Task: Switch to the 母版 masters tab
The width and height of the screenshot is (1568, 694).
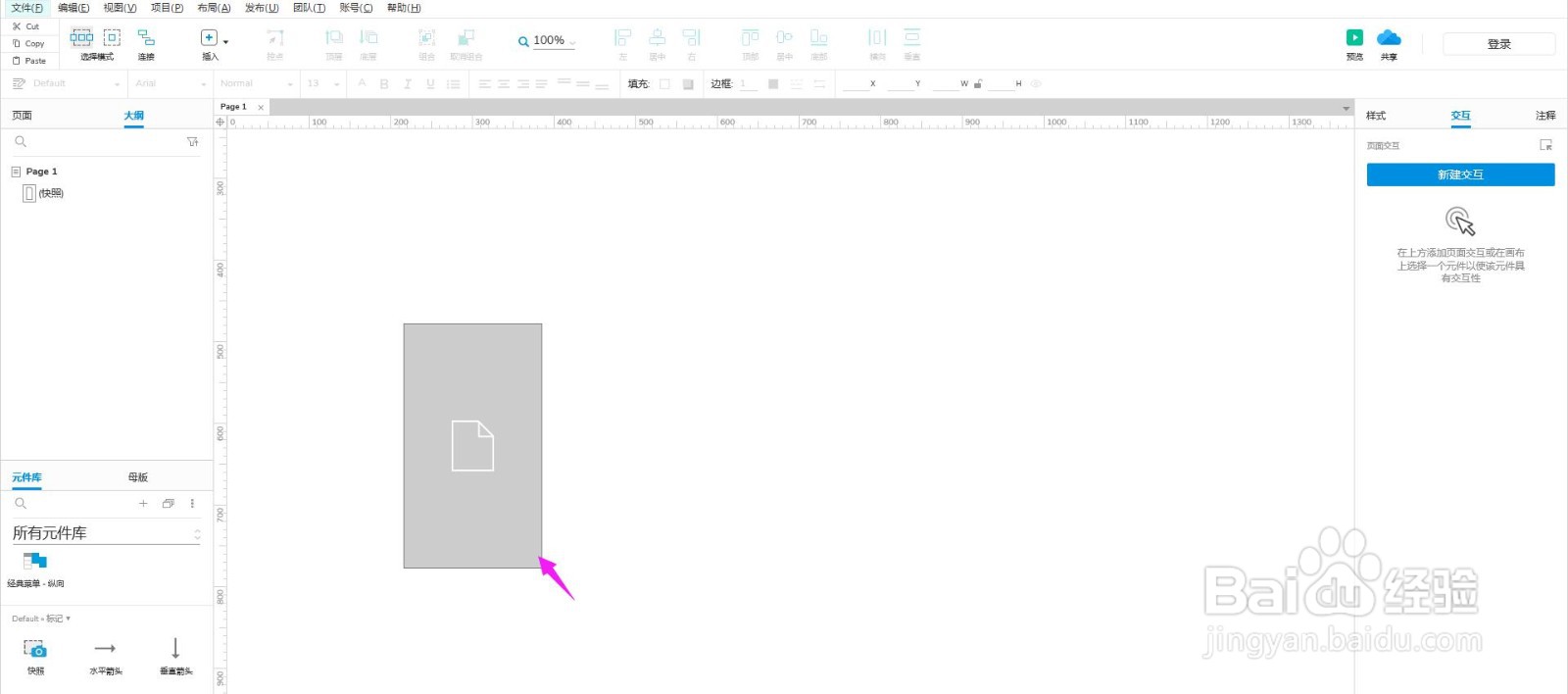Action: pyautogui.click(x=138, y=477)
